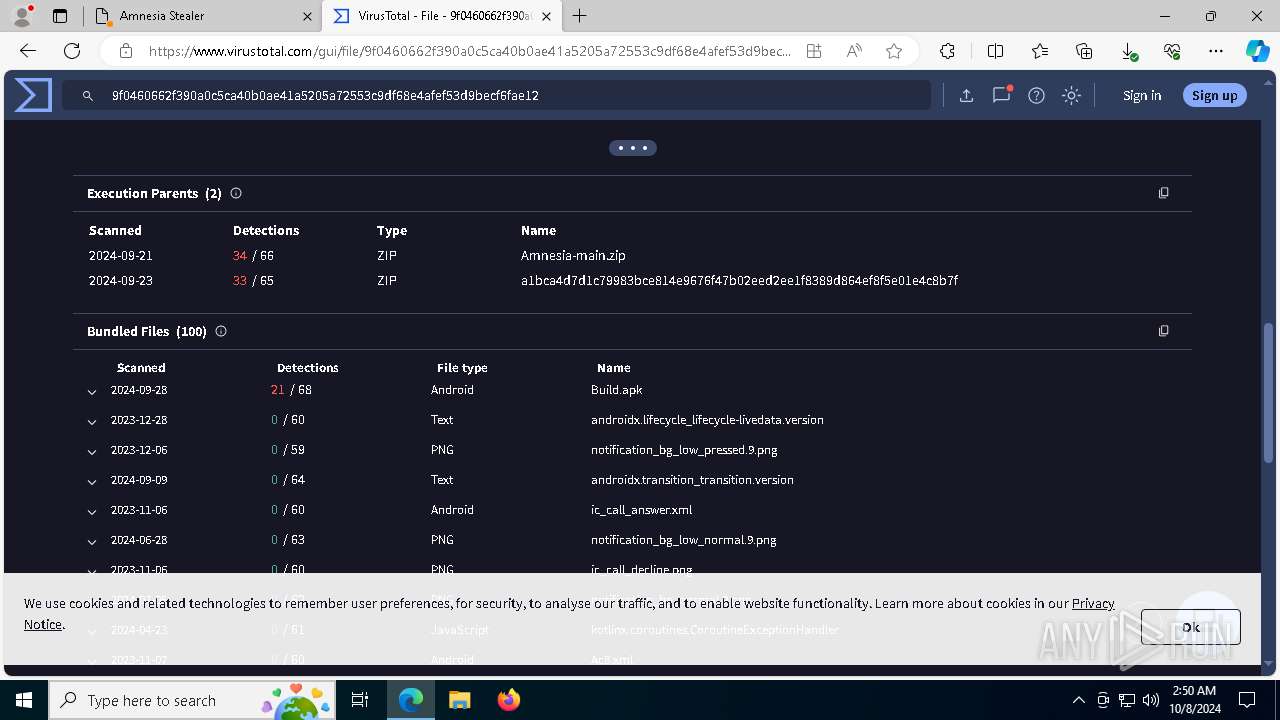
Task: Open Browser essentials heart icon
Action: tap(1172, 51)
